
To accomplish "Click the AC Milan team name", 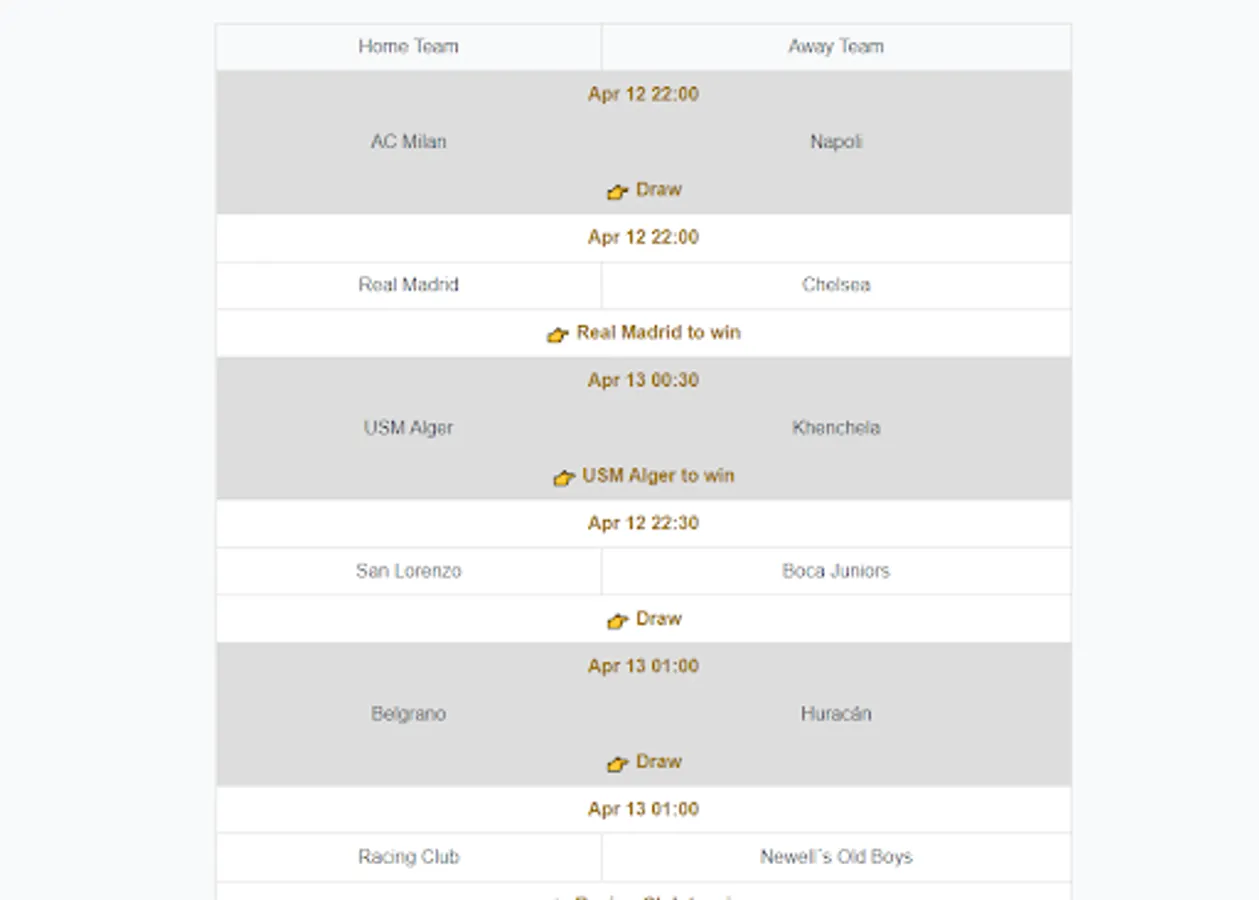I will point(408,141).
